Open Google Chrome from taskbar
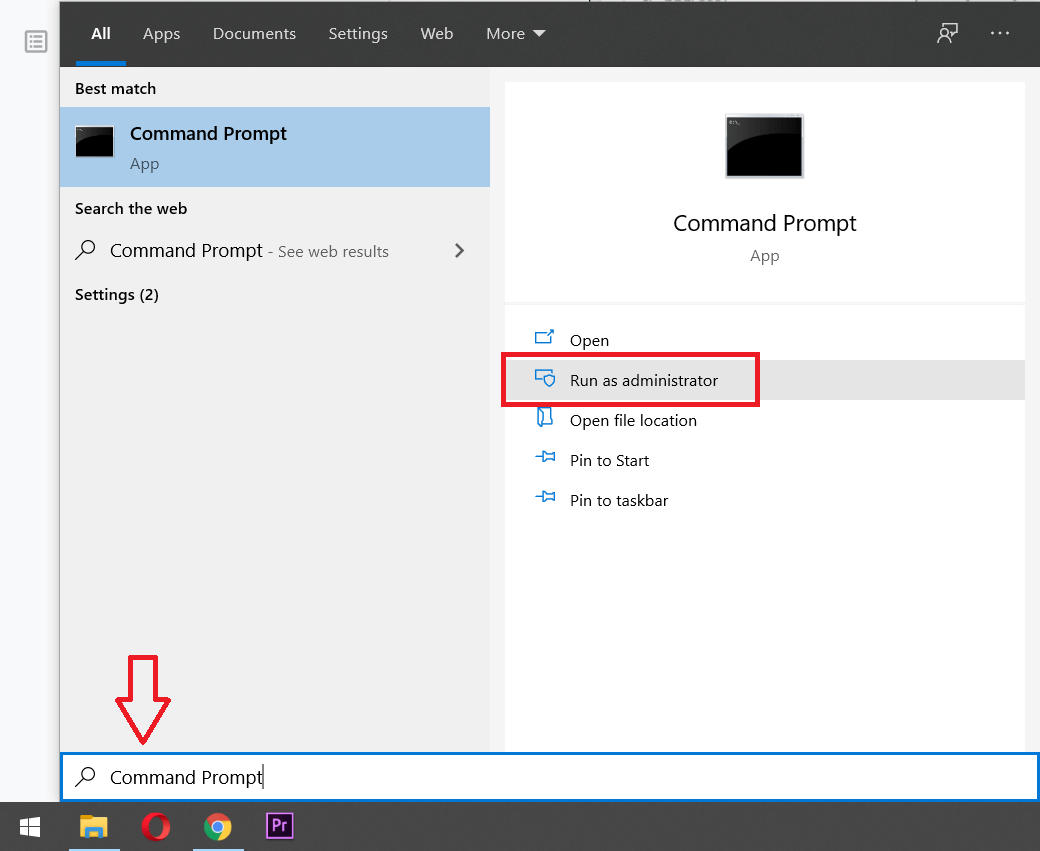 pos(218,826)
